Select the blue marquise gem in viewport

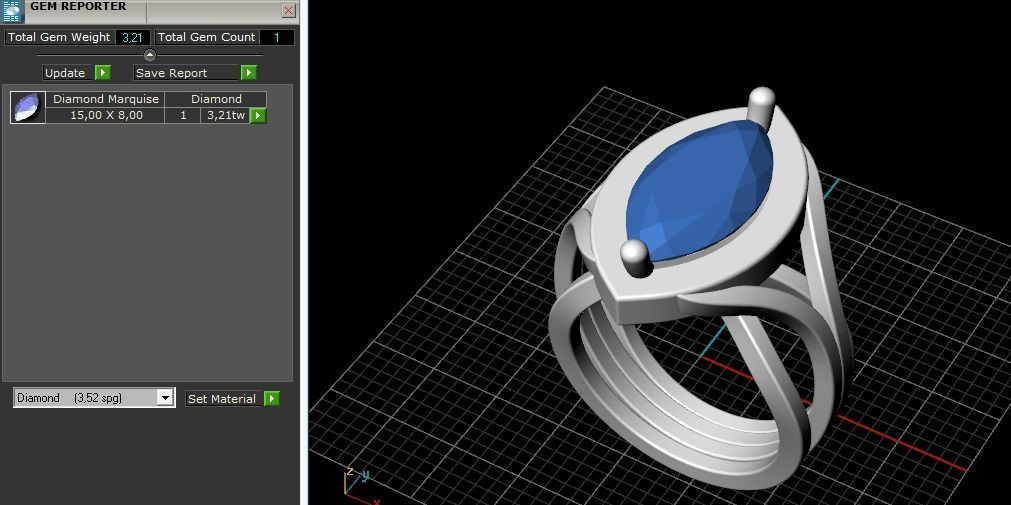click(700, 190)
